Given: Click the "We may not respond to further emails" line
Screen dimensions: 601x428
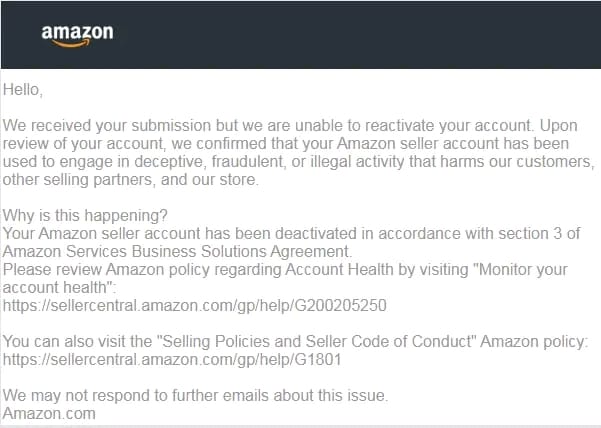Looking at the screenshot, I should click(x=195, y=395).
